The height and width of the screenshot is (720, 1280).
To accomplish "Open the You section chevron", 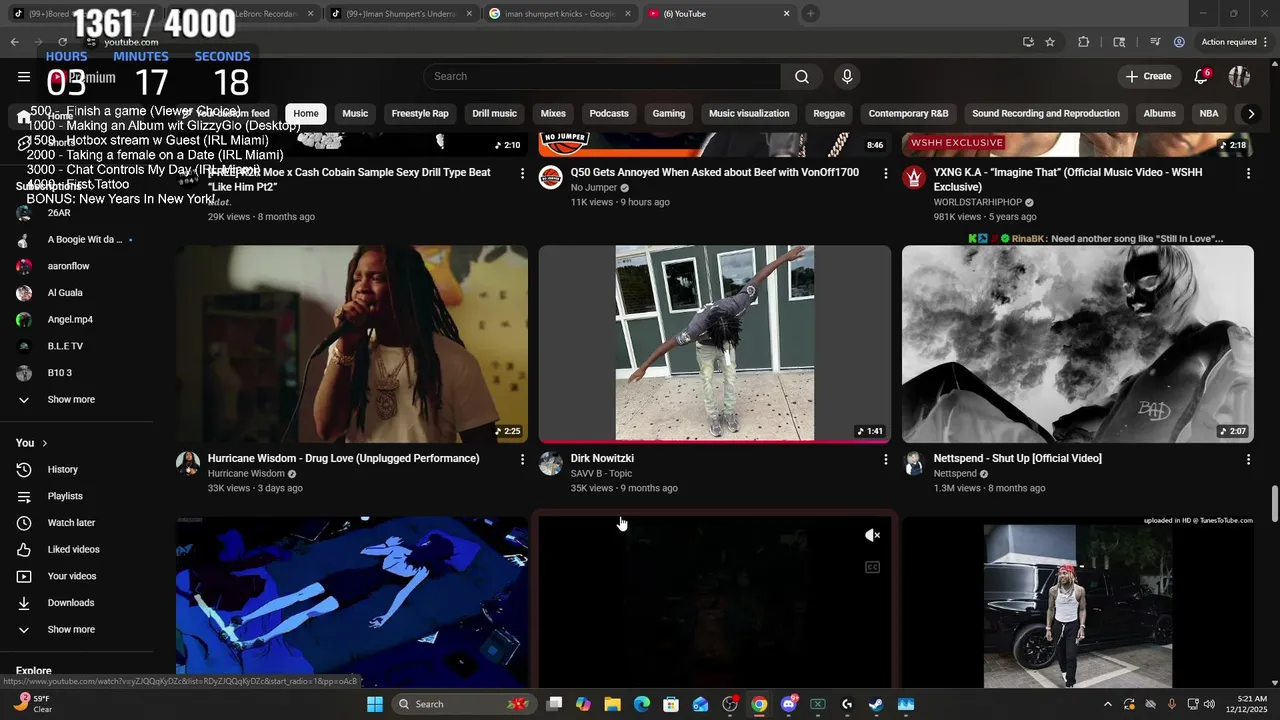I will [x=44, y=443].
